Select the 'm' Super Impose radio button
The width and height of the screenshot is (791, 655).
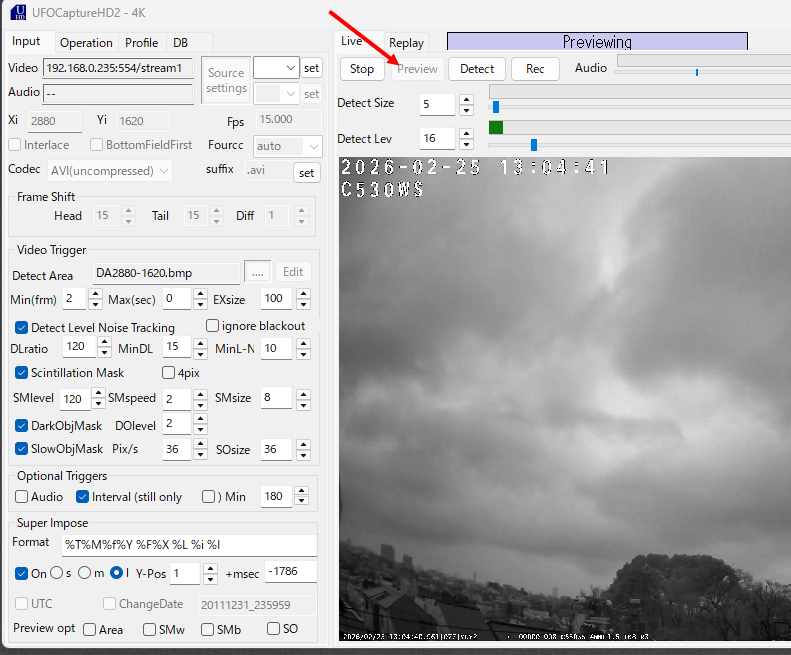[86, 573]
